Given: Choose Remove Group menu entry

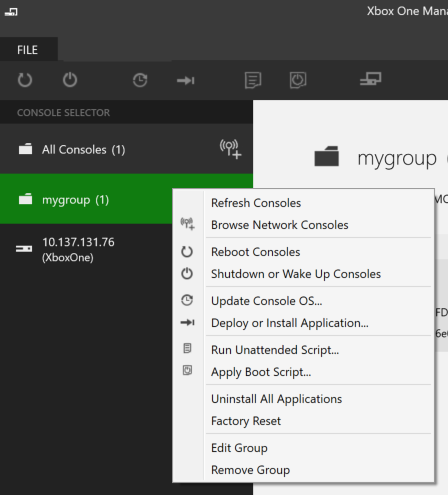Looking at the screenshot, I should (x=250, y=470).
